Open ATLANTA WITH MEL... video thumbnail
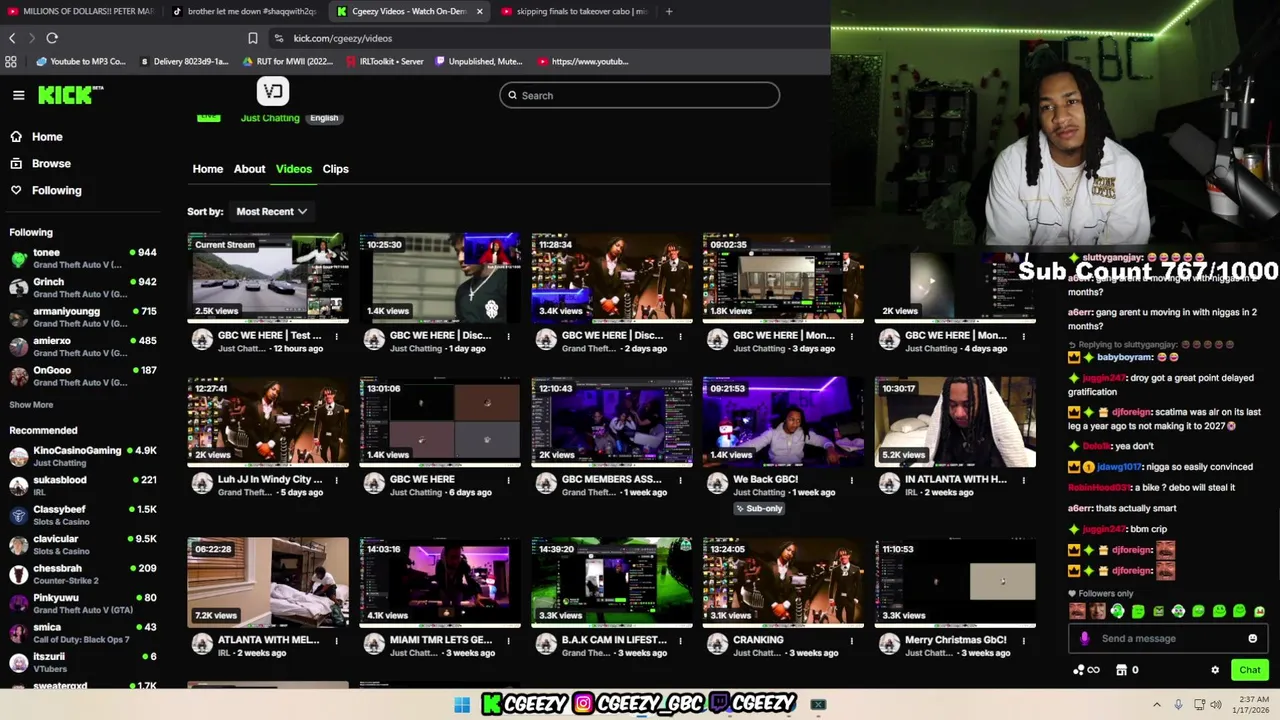This screenshot has height=720, width=1280. point(268,582)
